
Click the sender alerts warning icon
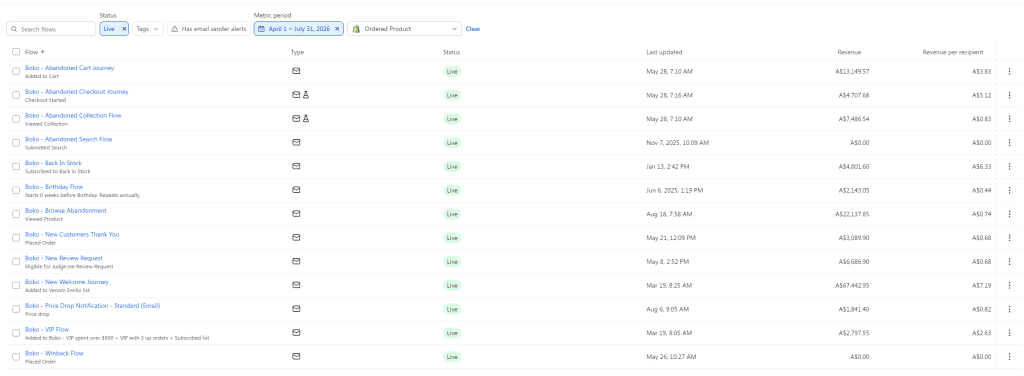click(175, 29)
